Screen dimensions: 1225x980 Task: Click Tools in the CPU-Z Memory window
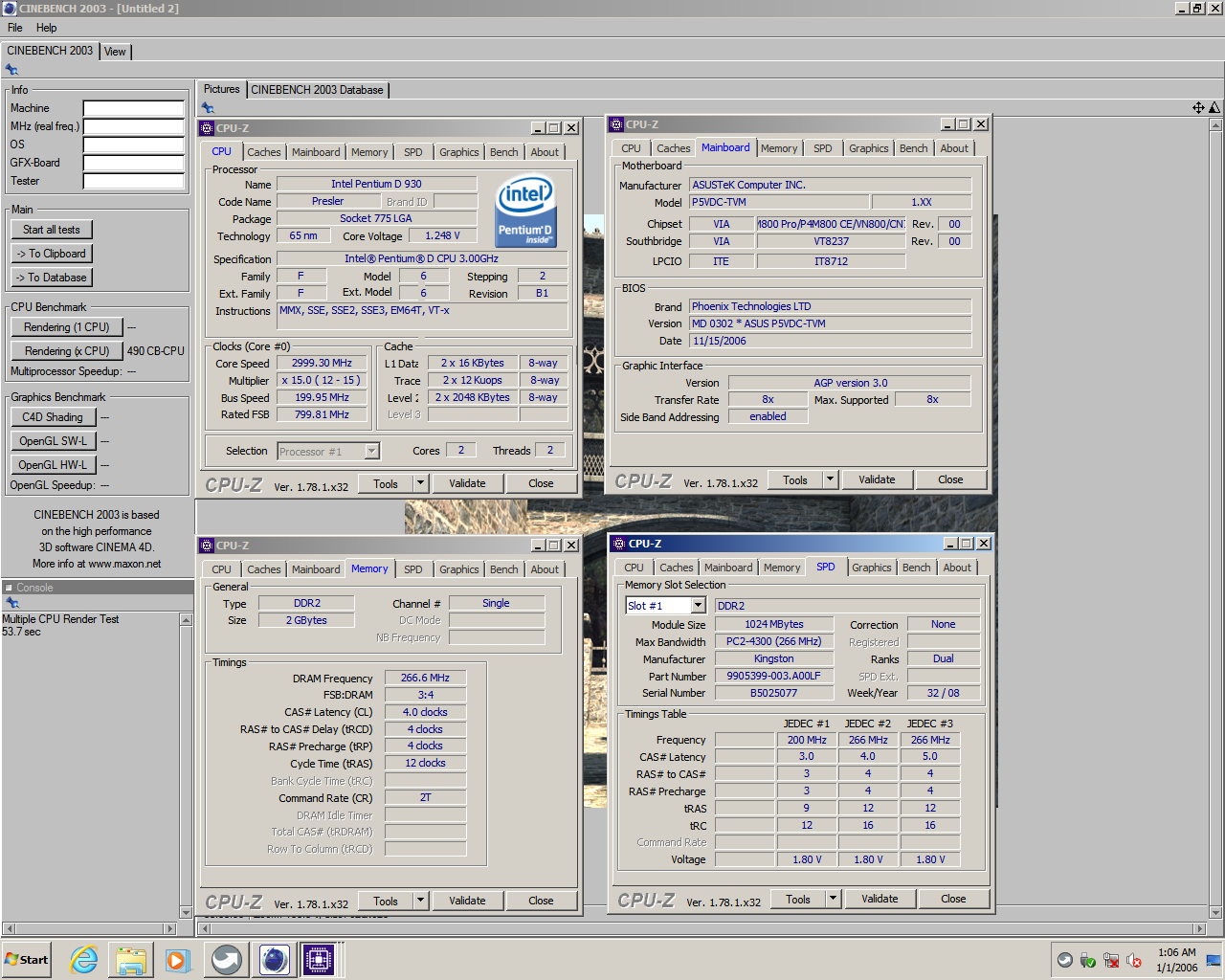point(386,901)
